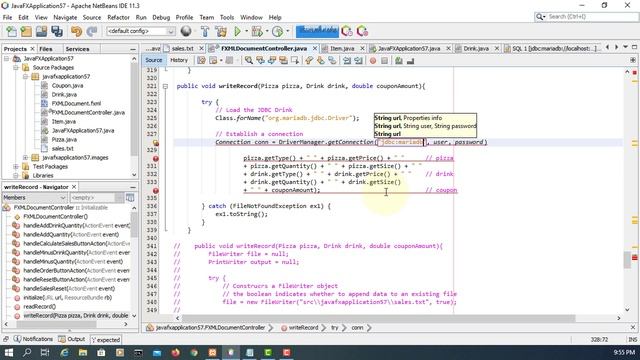Toggle Highlight Search icon in editor toolbar
Image resolution: width=640 pixels, height=360 pixels.
(x=283, y=61)
